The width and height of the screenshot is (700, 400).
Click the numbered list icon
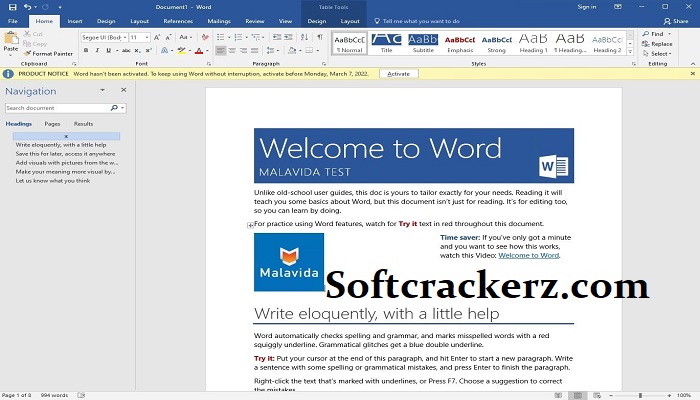coord(238,38)
